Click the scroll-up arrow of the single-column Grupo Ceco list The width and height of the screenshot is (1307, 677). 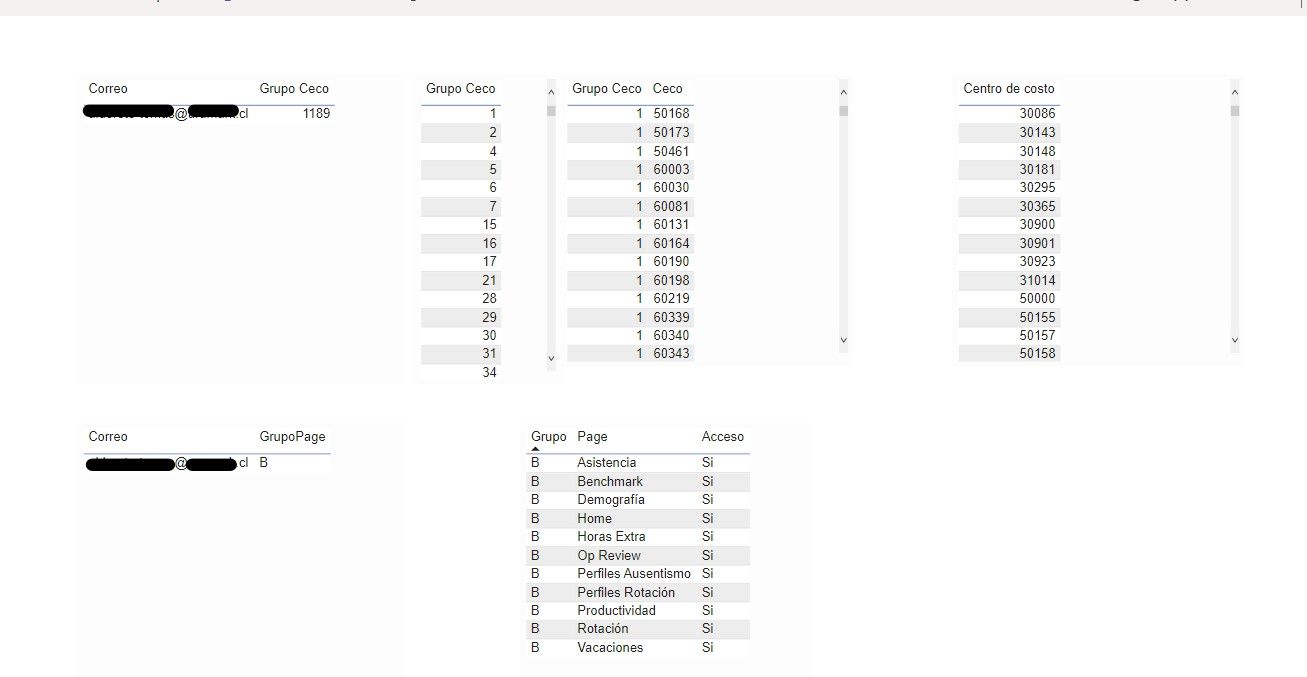pos(551,92)
